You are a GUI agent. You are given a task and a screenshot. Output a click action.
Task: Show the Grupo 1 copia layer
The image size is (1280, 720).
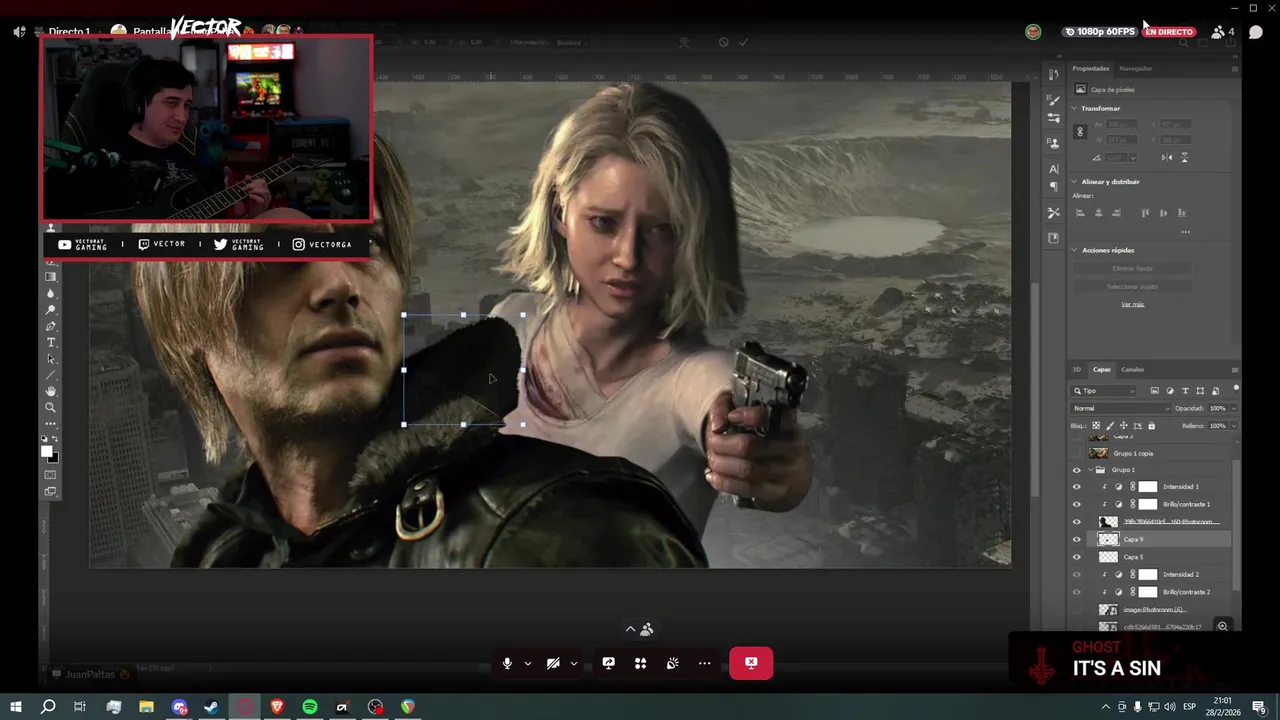1077,453
